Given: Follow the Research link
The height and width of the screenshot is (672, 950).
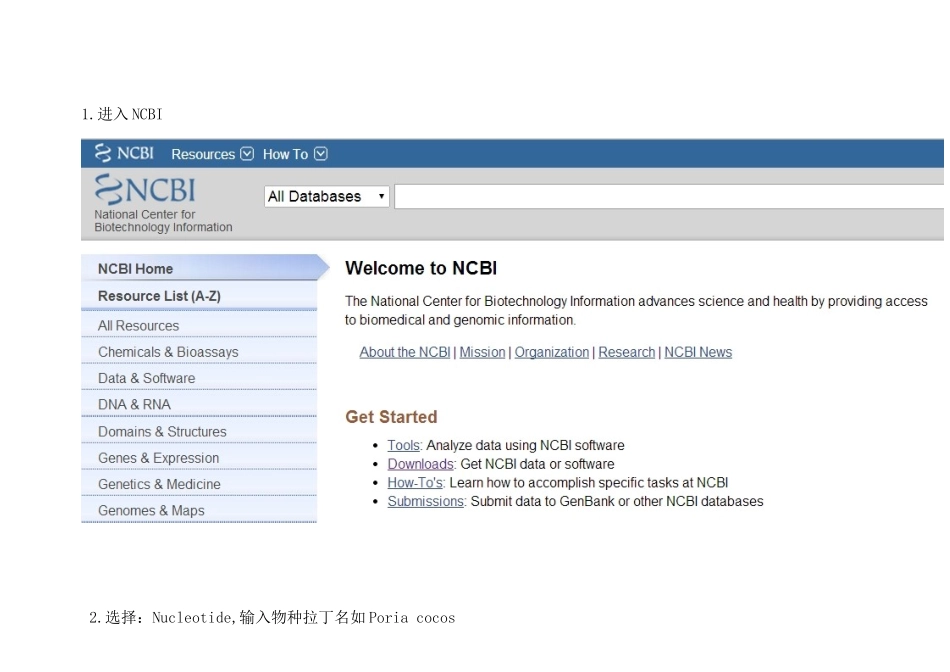Looking at the screenshot, I should 626,352.
